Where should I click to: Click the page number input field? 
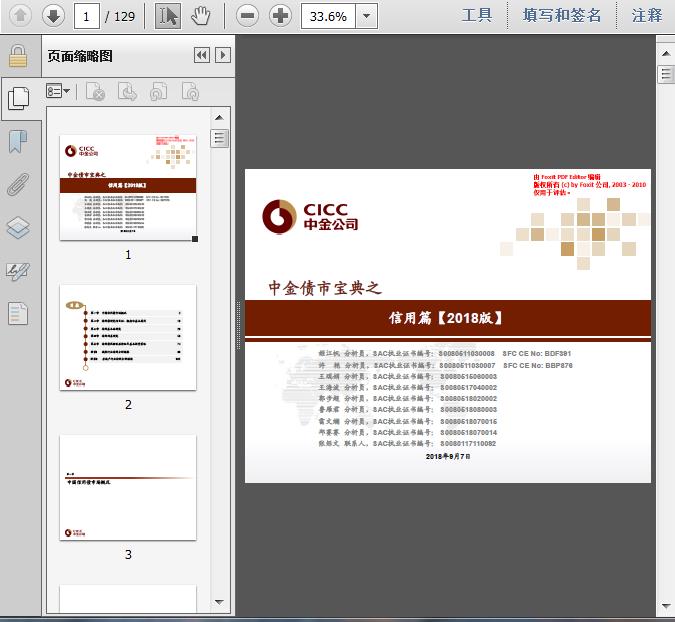[x=87, y=16]
